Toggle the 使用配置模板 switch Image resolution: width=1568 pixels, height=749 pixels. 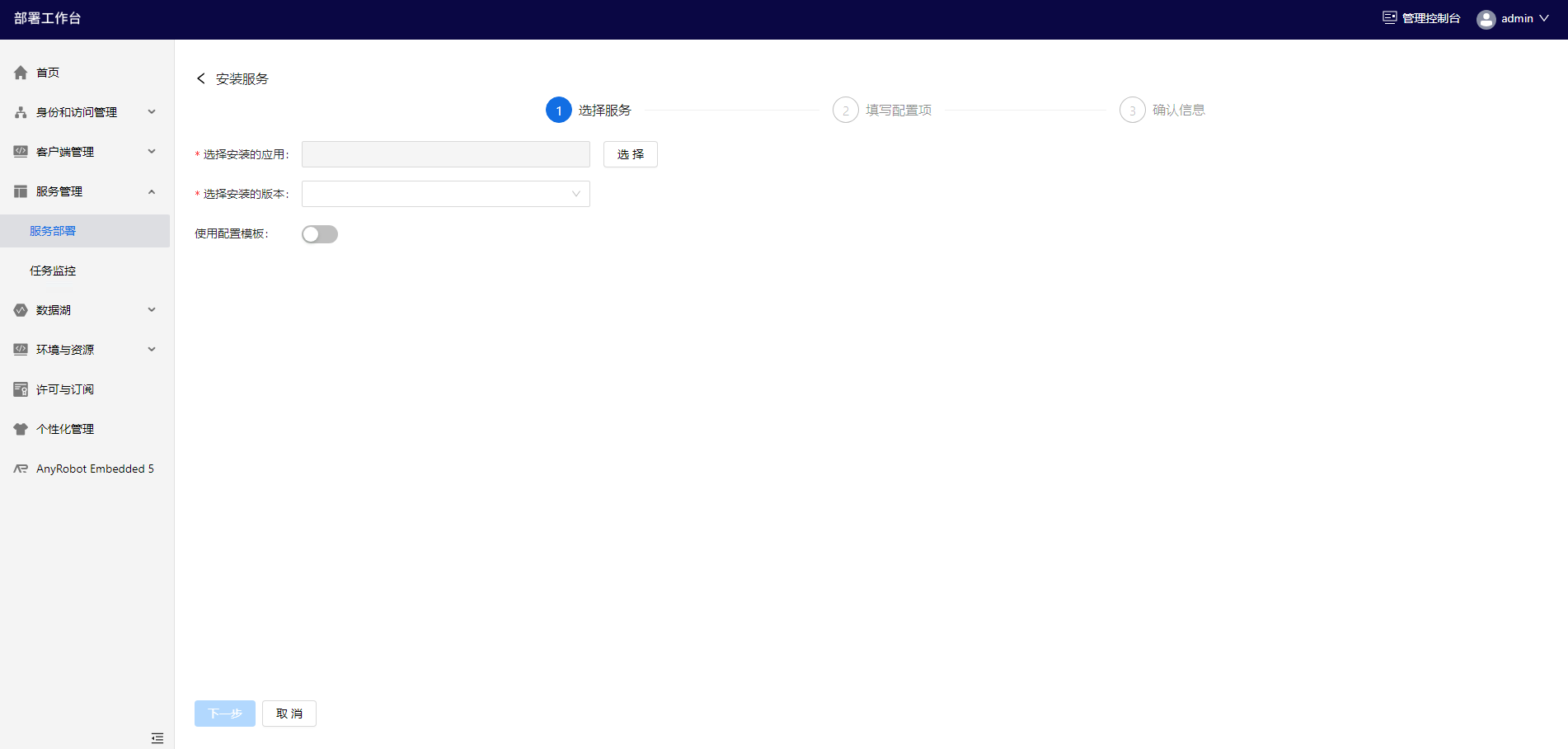[x=320, y=234]
